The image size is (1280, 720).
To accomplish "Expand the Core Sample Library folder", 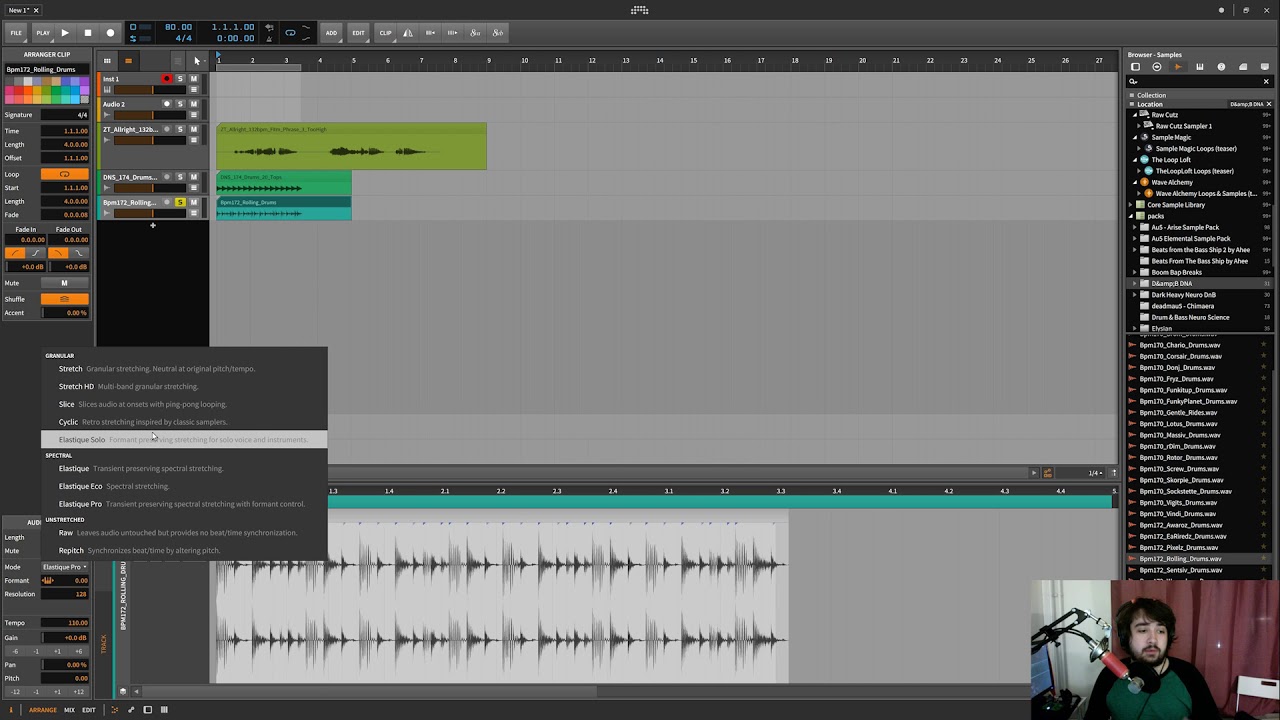I will [x=1131, y=205].
